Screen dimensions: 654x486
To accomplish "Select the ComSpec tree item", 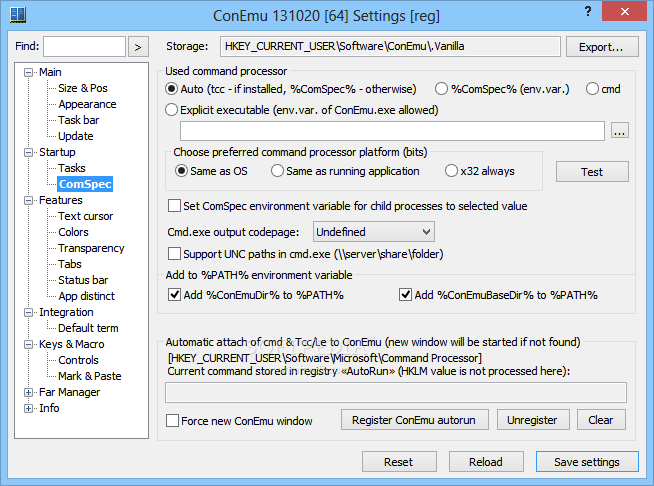I will coord(85,184).
